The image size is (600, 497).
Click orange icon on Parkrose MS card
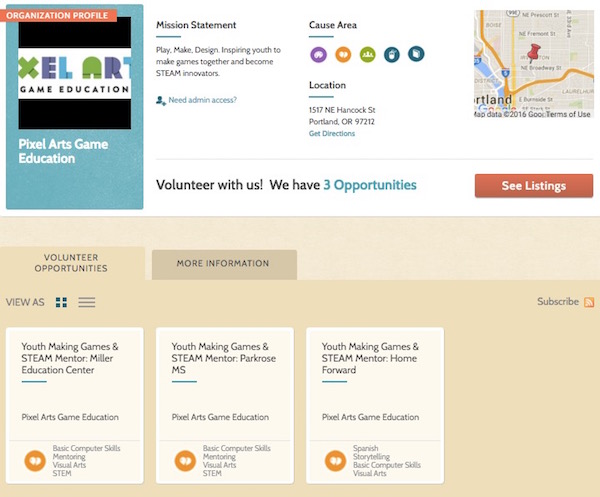185,461
